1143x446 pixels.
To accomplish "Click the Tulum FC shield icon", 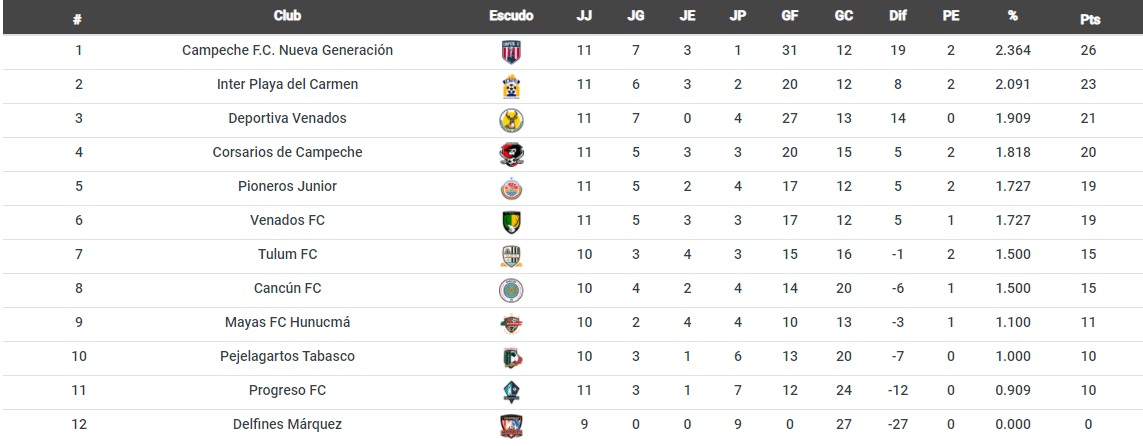I will tap(511, 256).
